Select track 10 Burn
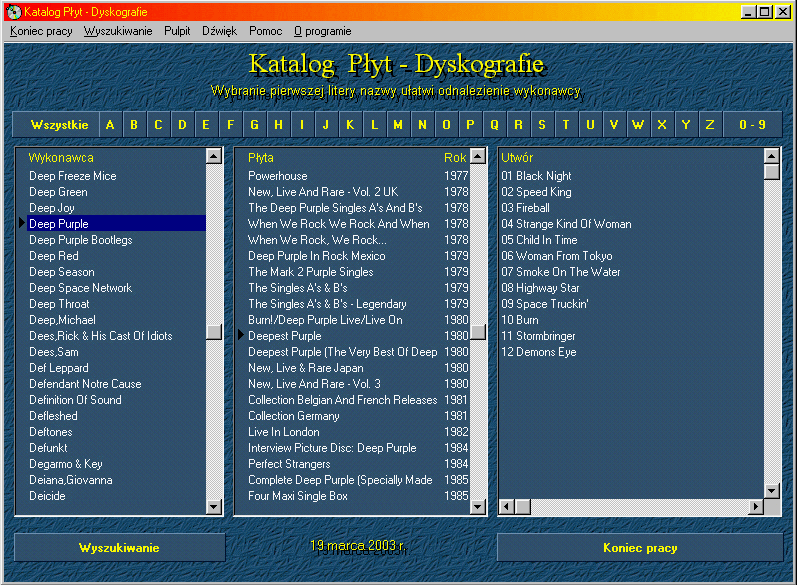 [x=519, y=320]
